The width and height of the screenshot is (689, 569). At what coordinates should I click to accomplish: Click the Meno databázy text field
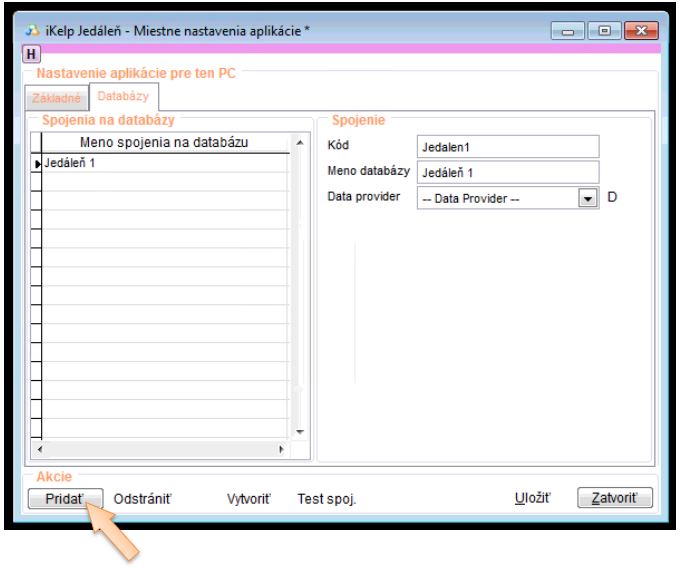coord(506,172)
